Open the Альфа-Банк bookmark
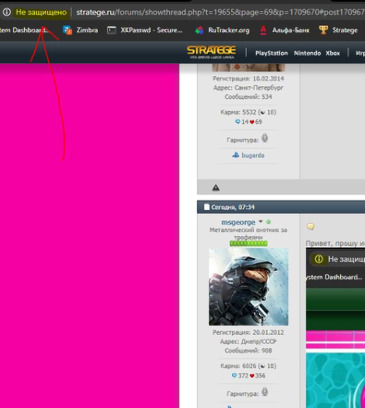365x408 pixels. coord(284,30)
